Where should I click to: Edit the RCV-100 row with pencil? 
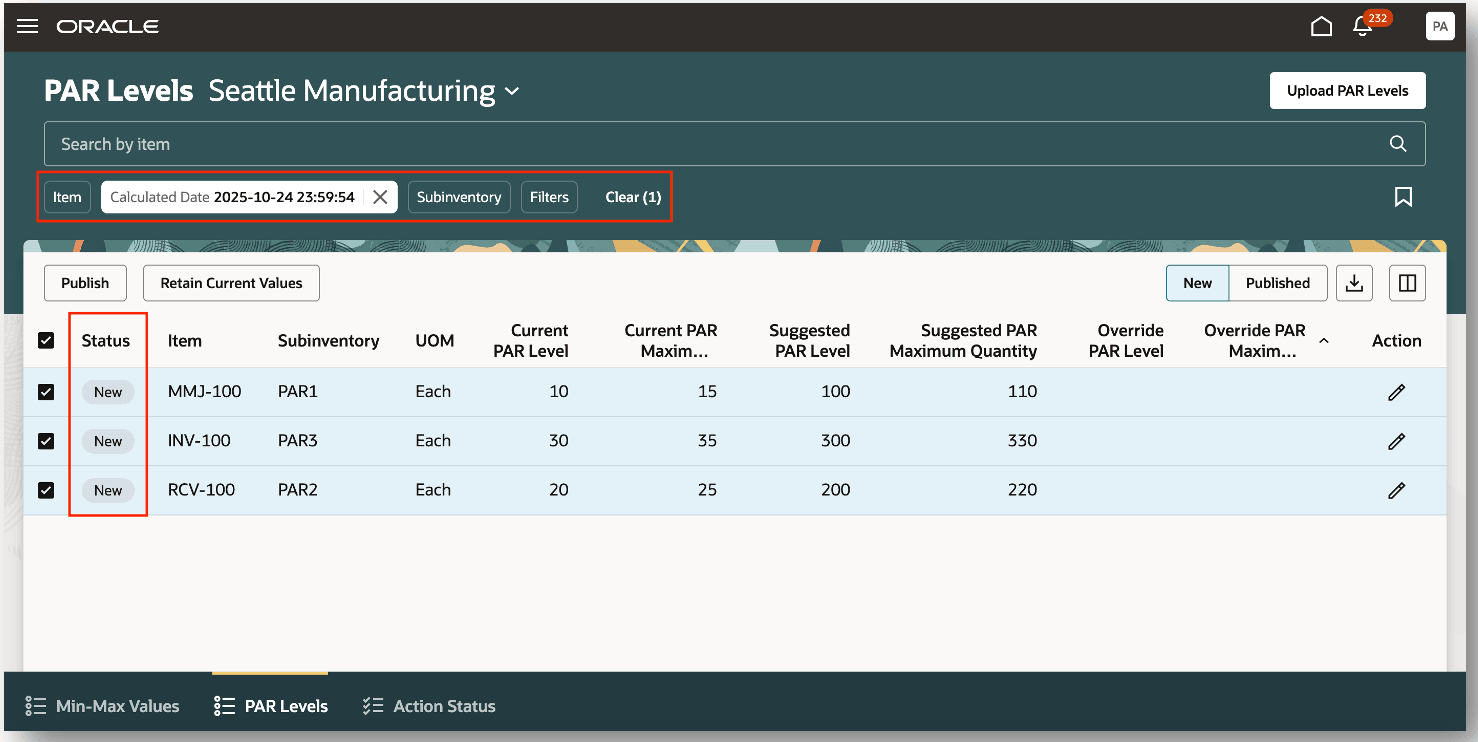[1396, 490]
